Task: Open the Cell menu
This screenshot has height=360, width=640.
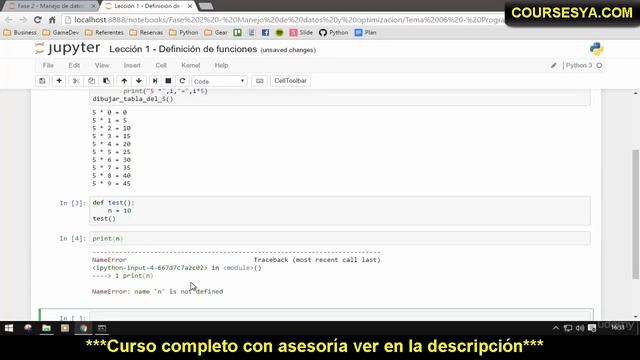Action: pyautogui.click(x=161, y=65)
